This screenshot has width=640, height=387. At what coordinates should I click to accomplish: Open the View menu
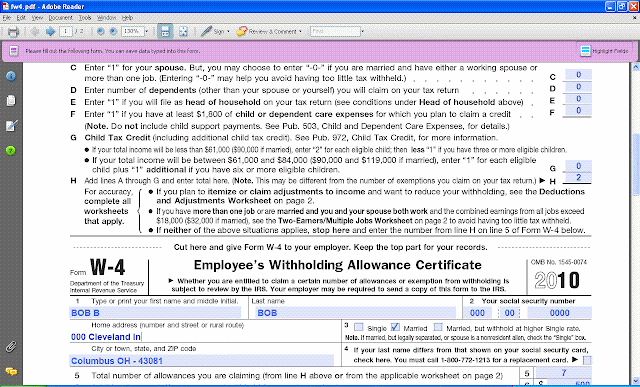point(37,18)
